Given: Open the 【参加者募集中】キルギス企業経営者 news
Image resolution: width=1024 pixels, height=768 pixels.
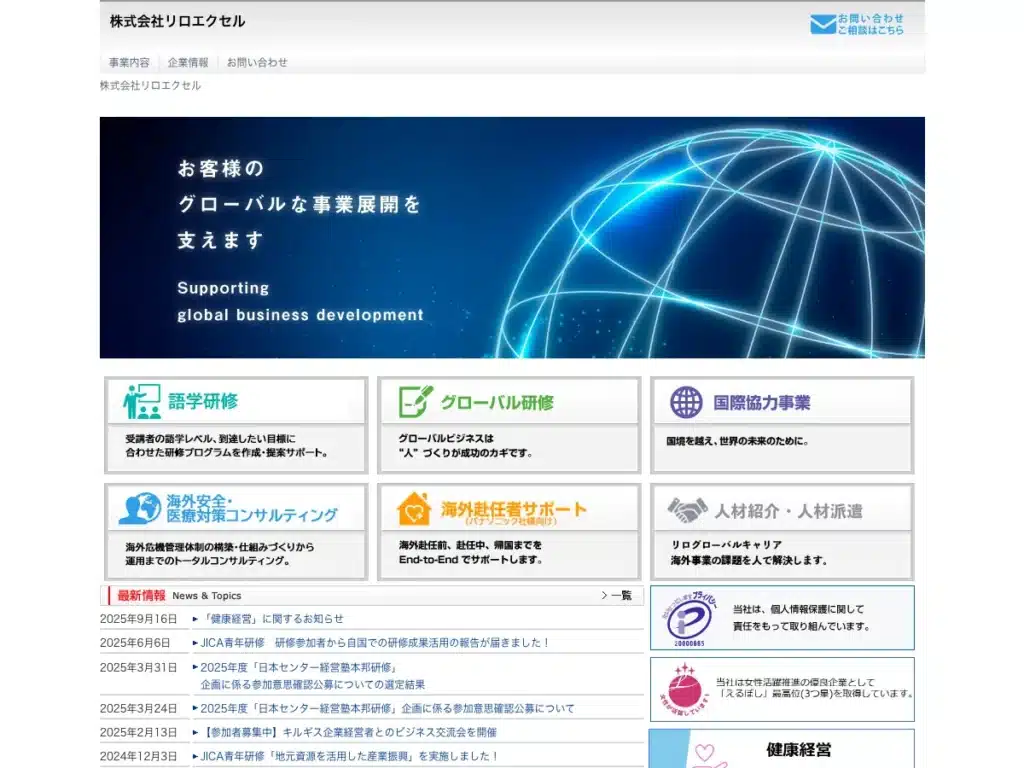Looking at the screenshot, I should tap(348, 732).
